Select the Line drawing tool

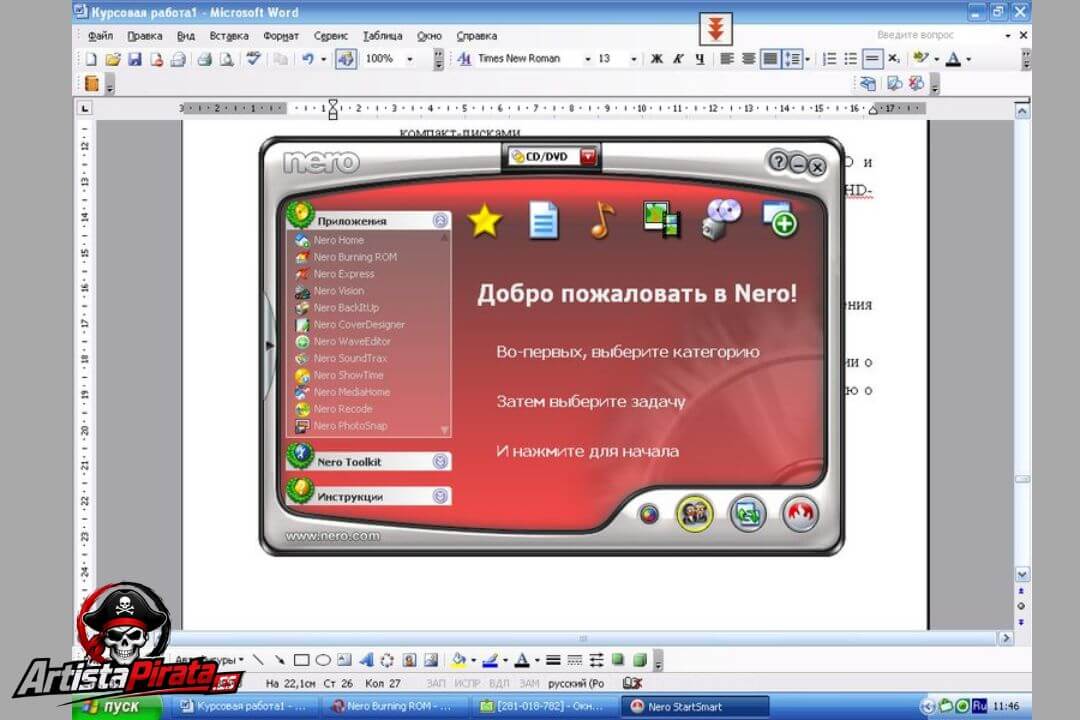[258, 660]
